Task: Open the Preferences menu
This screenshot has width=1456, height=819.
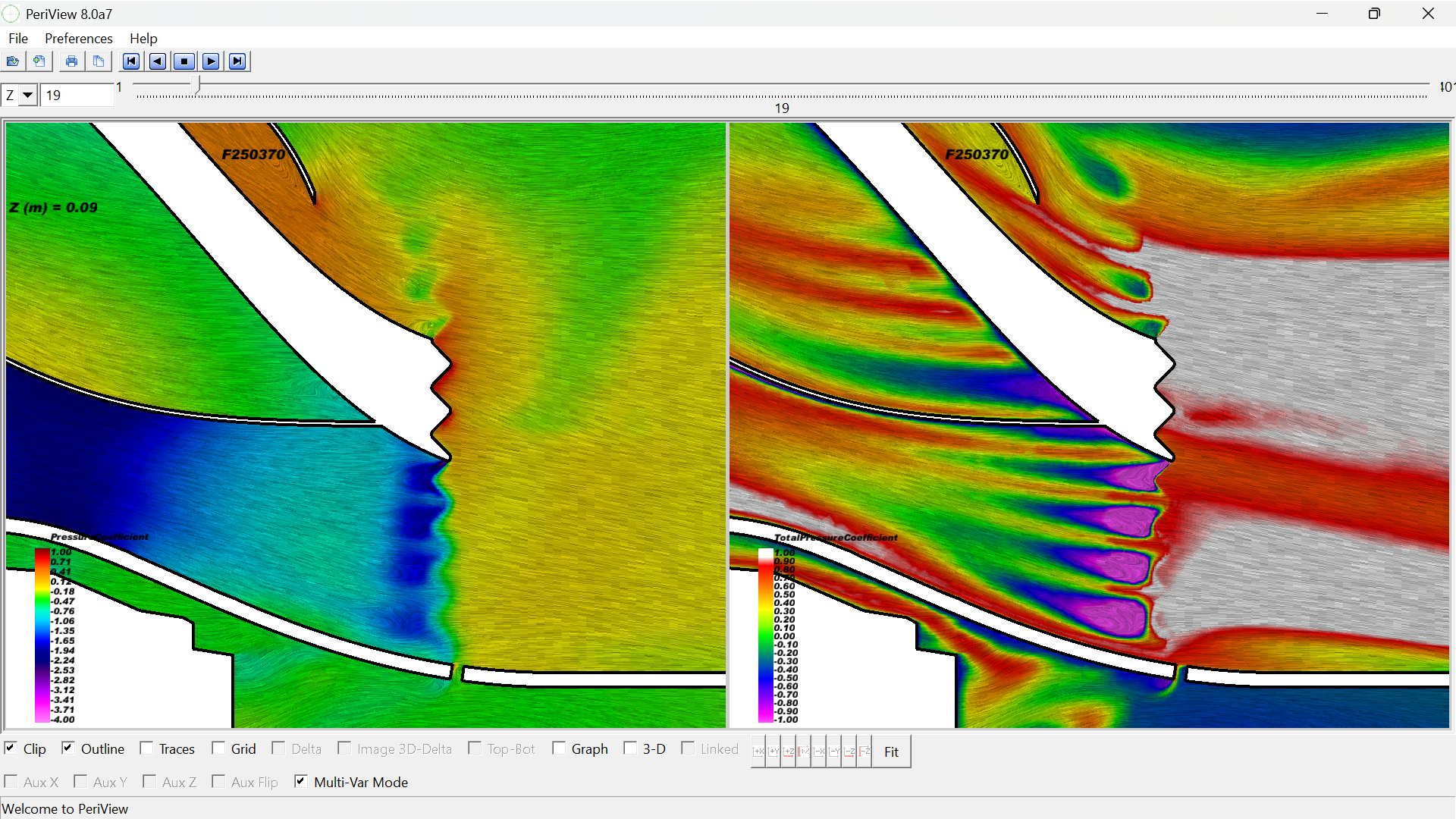Action: 78,39
